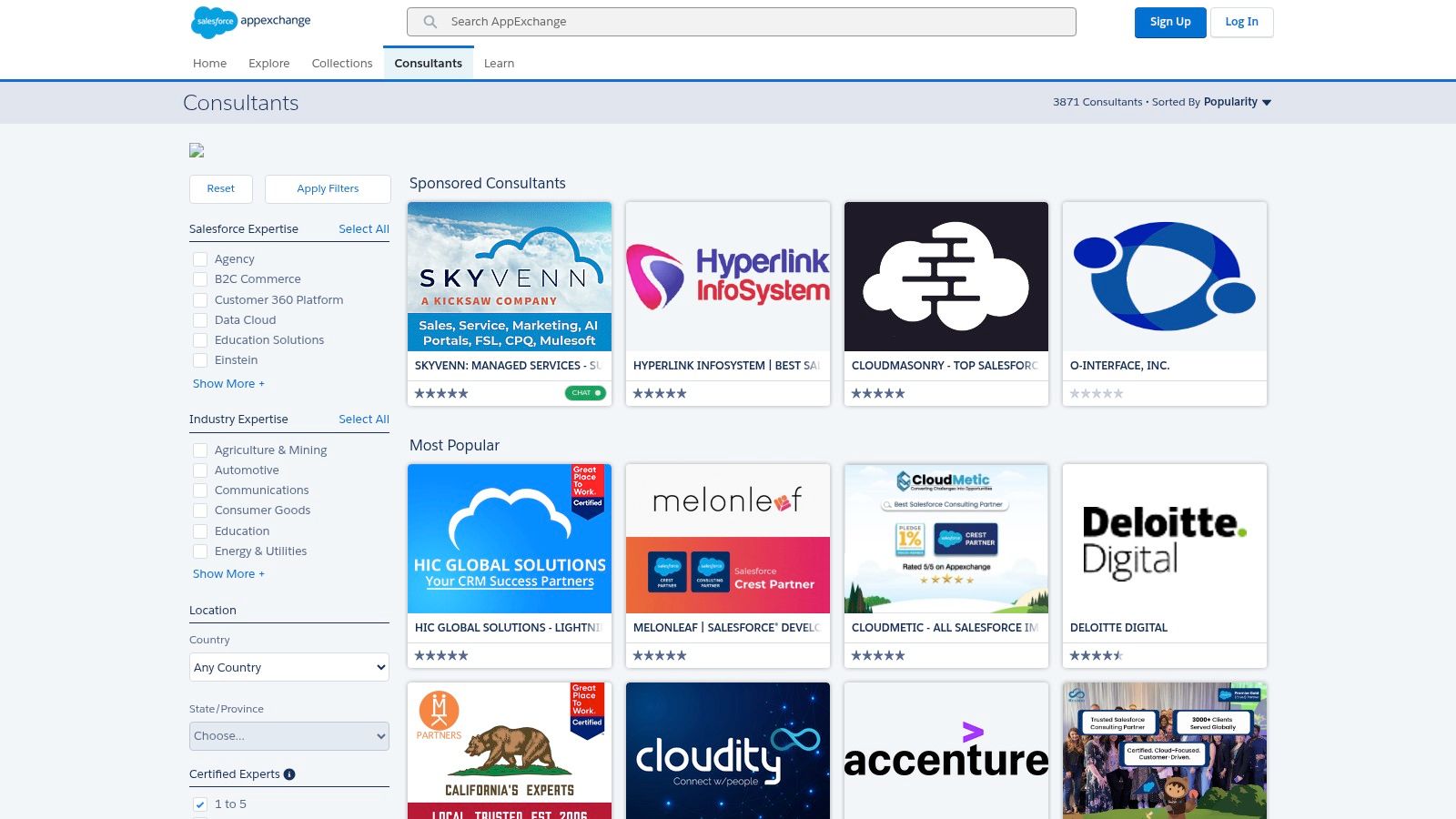Check the Automotive industry filter
Screen dimensions: 1456x819
[x=200, y=470]
